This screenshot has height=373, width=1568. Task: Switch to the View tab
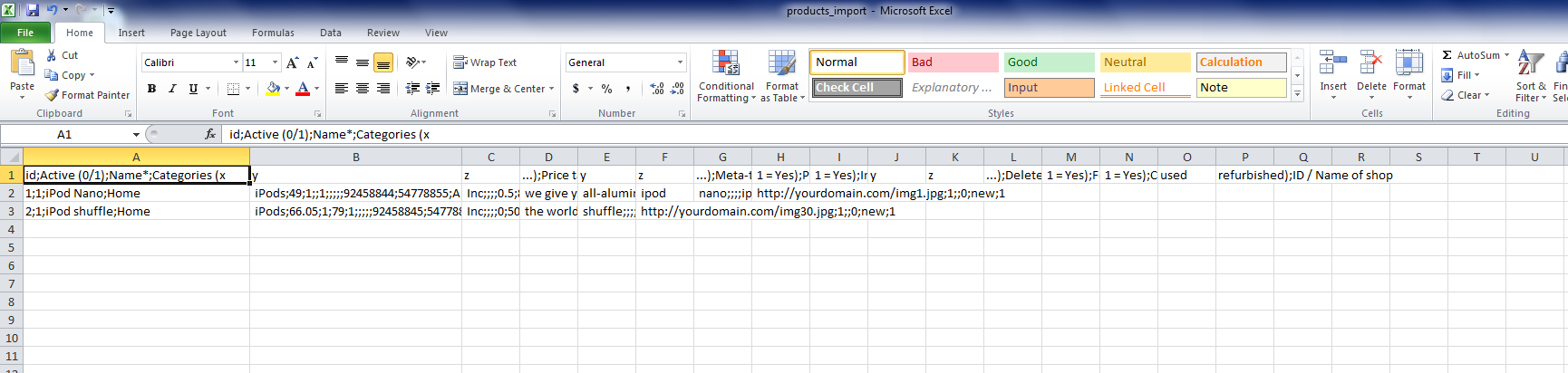tap(436, 33)
